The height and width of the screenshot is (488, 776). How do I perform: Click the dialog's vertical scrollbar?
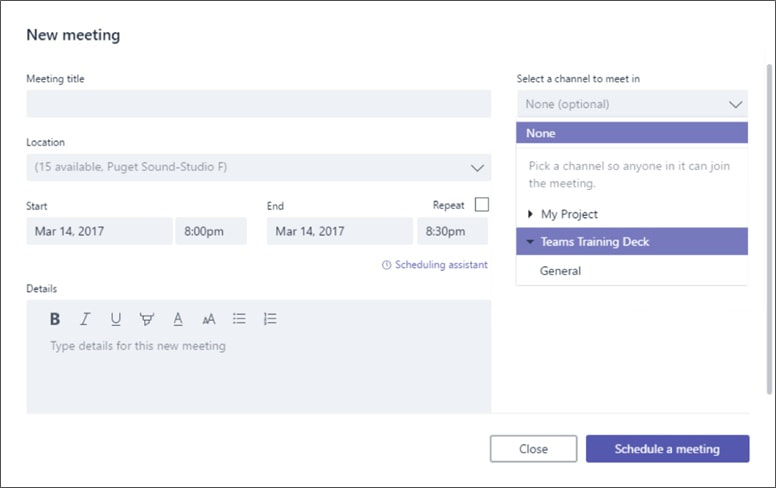[x=769, y=229]
